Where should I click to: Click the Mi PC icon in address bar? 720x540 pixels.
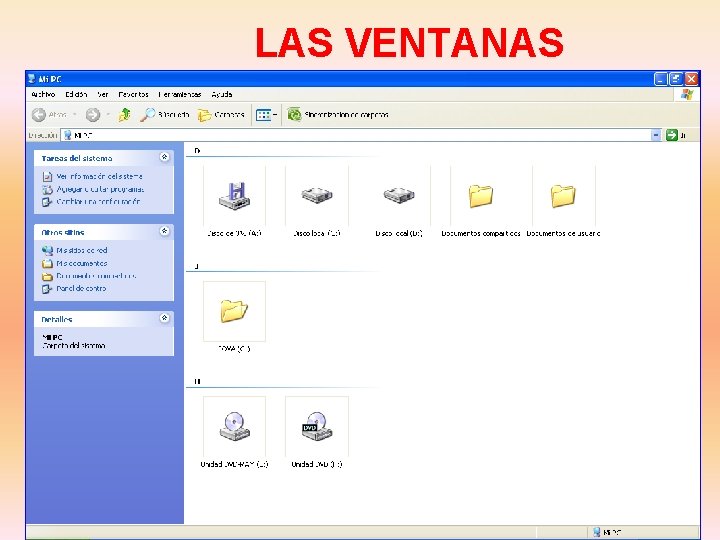point(68,135)
